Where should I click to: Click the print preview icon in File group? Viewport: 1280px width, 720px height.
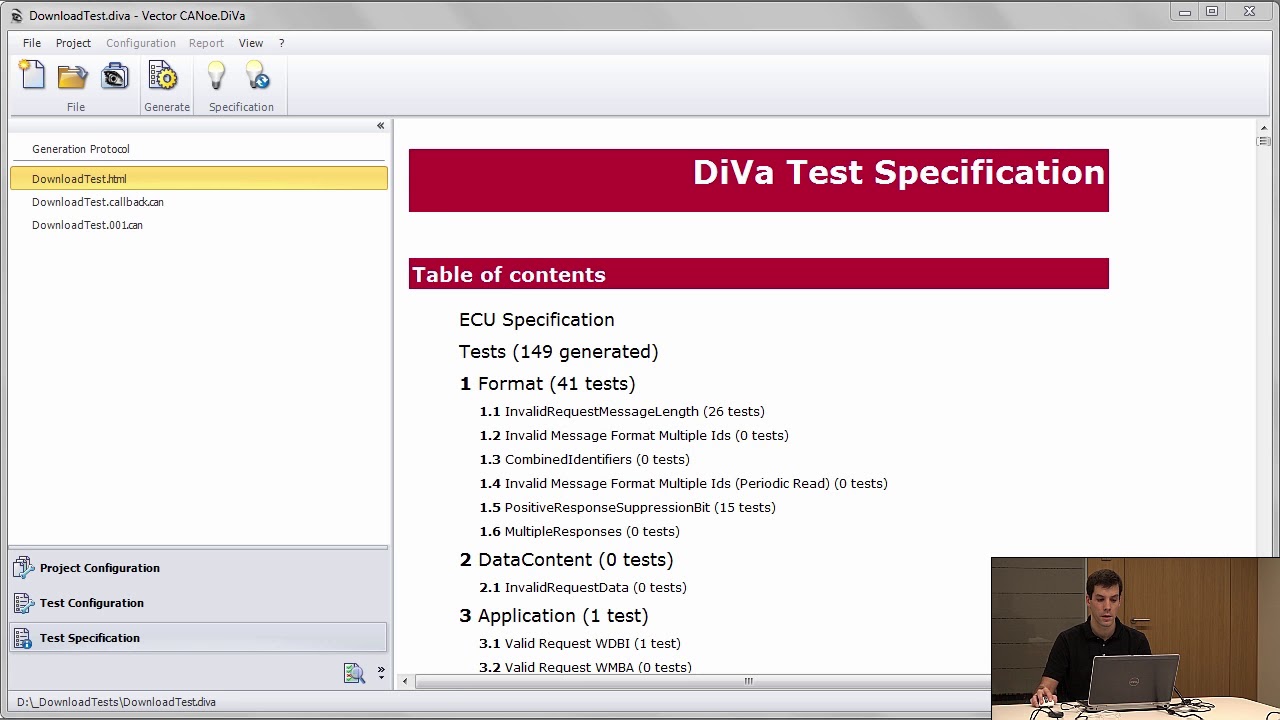[x=115, y=75]
